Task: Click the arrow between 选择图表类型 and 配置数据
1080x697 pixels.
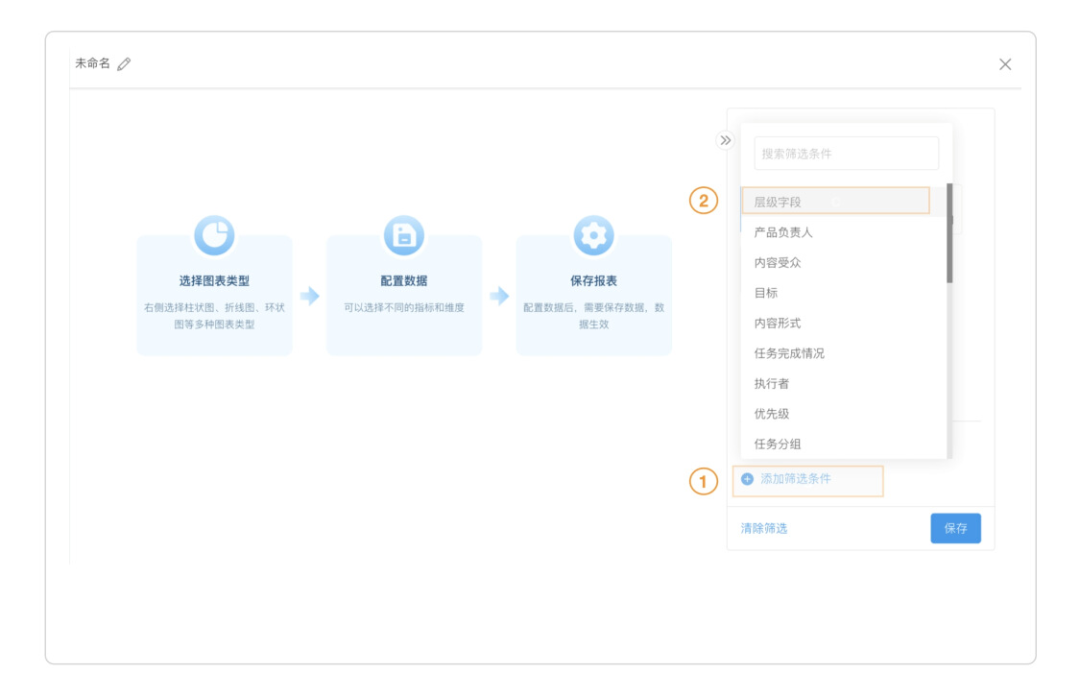Action: pyautogui.click(x=309, y=296)
